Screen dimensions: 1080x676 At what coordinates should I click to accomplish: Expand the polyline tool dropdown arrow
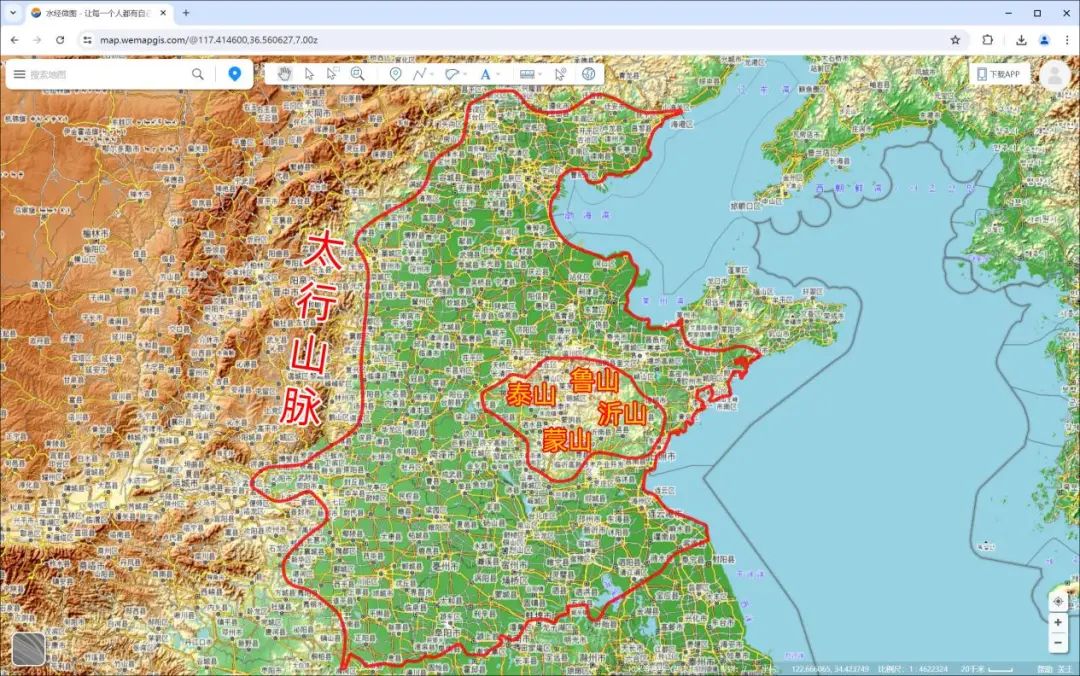pyautogui.click(x=432, y=74)
